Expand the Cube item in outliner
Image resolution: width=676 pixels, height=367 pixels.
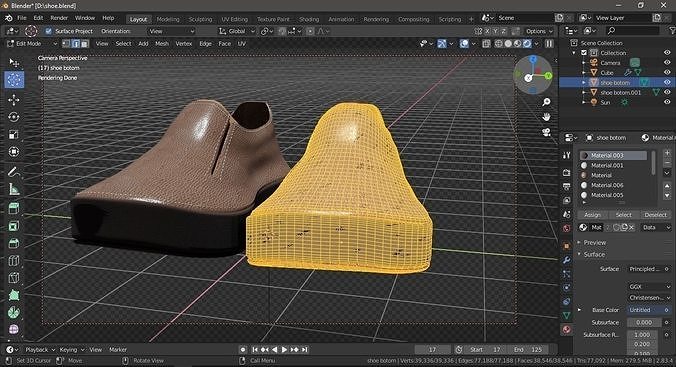point(584,72)
